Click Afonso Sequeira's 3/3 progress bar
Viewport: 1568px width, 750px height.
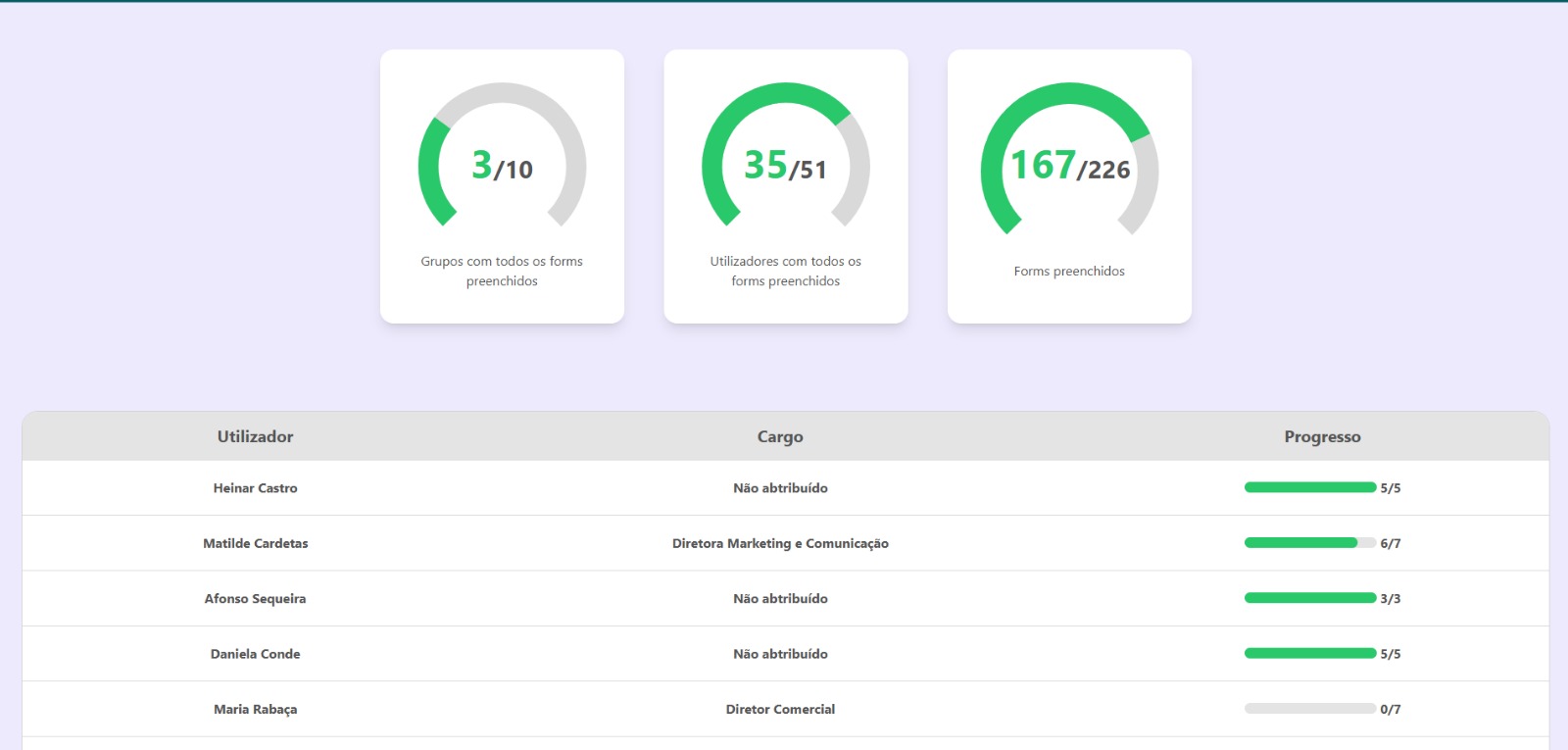[1309, 598]
